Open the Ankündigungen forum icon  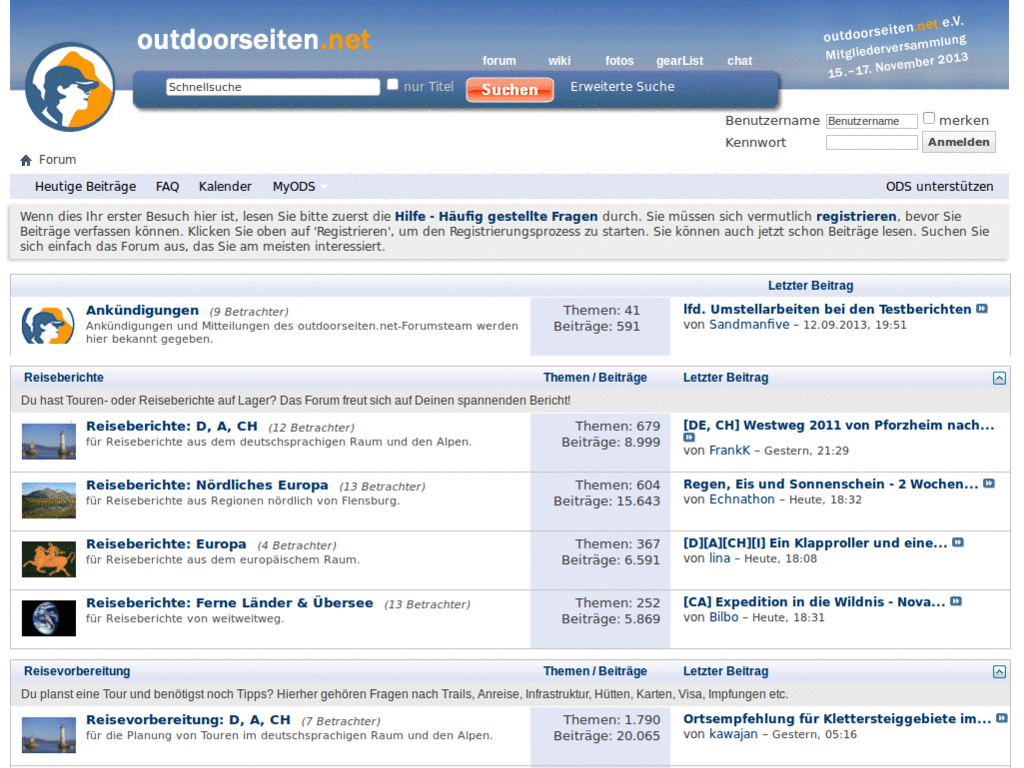coord(48,325)
